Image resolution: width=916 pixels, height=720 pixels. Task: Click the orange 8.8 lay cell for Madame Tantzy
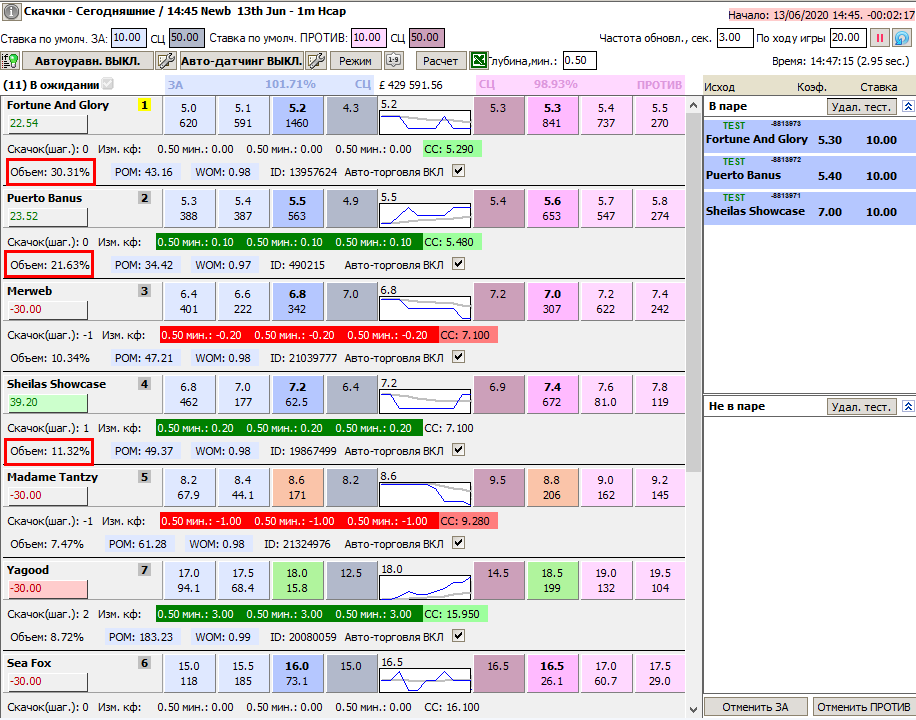coord(551,487)
